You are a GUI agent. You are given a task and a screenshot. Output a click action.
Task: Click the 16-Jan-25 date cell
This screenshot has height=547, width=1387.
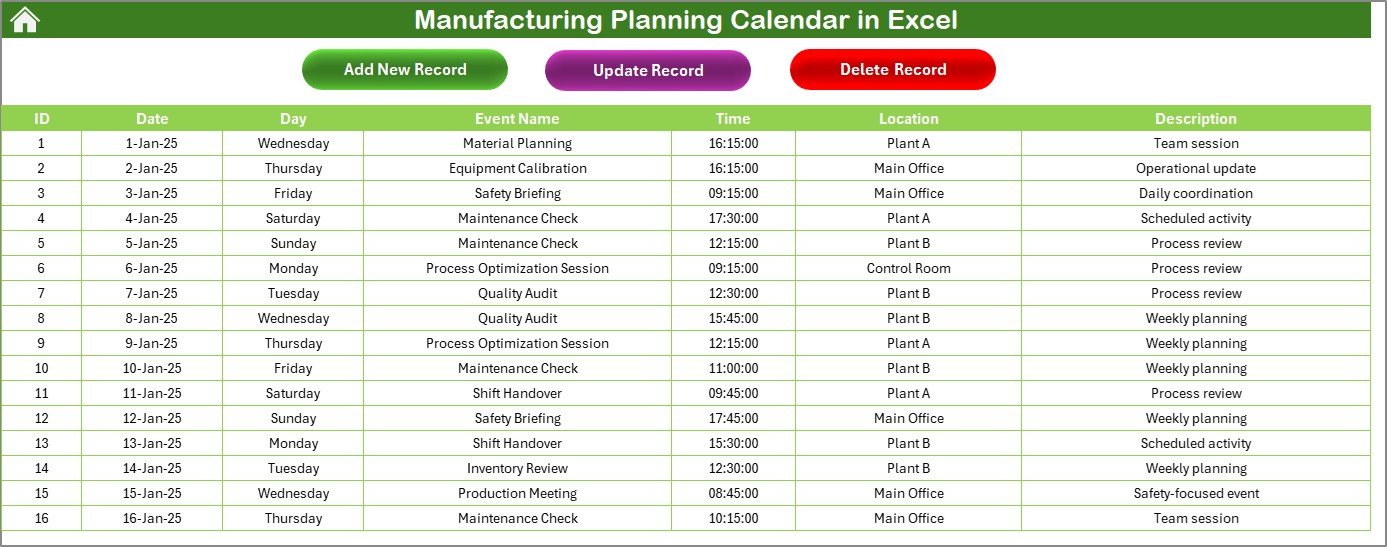click(x=152, y=518)
